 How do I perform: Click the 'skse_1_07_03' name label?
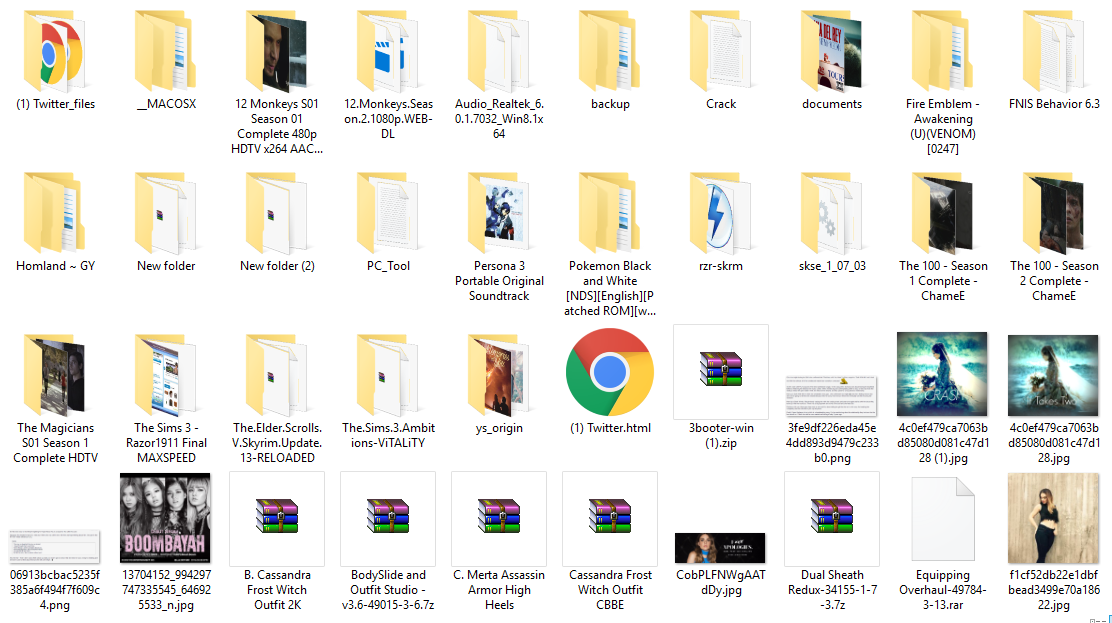[832, 266]
